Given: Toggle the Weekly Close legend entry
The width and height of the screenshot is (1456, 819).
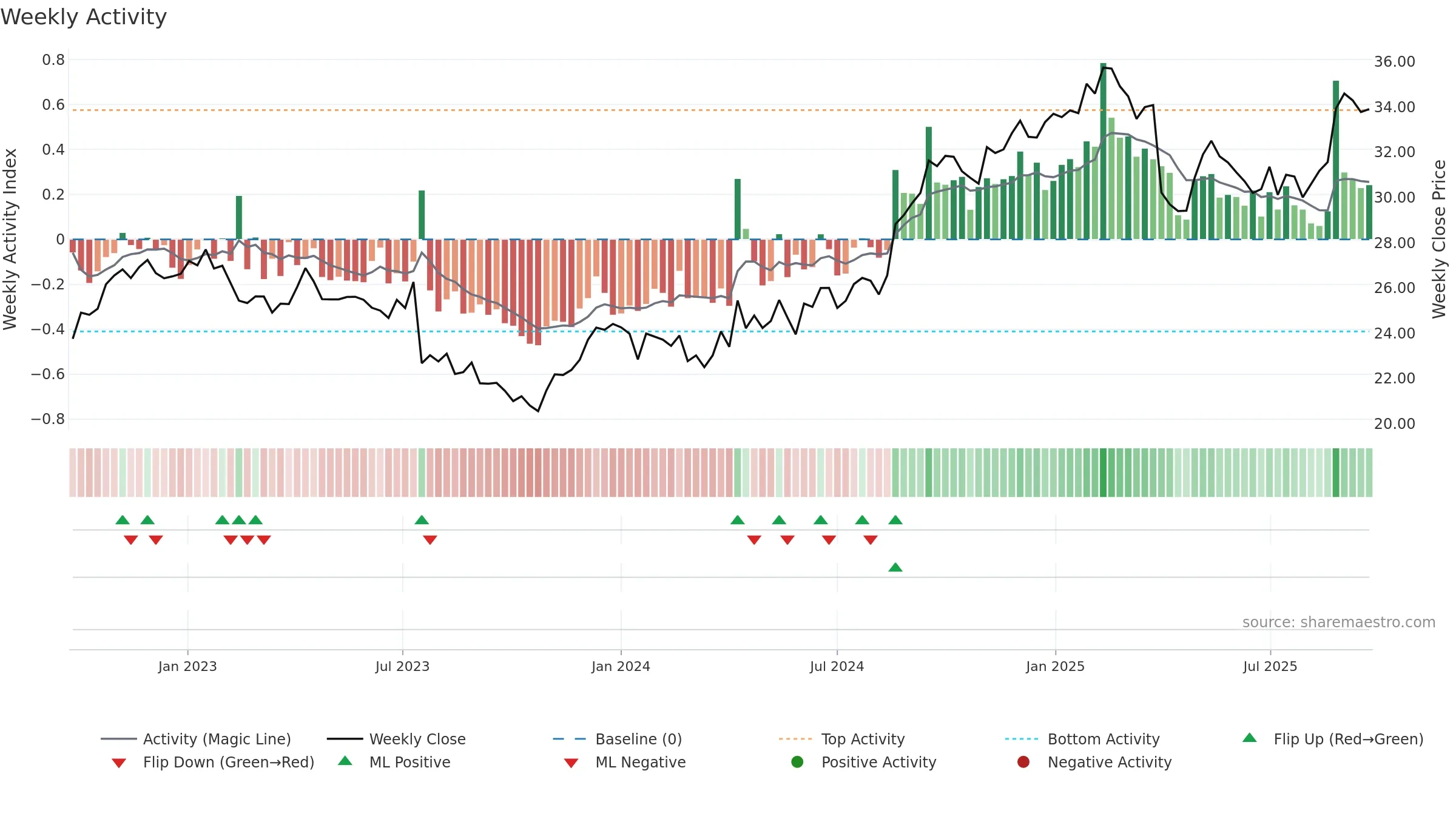Looking at the screenshot, I should pyautogui.click(x=396, y=739).
